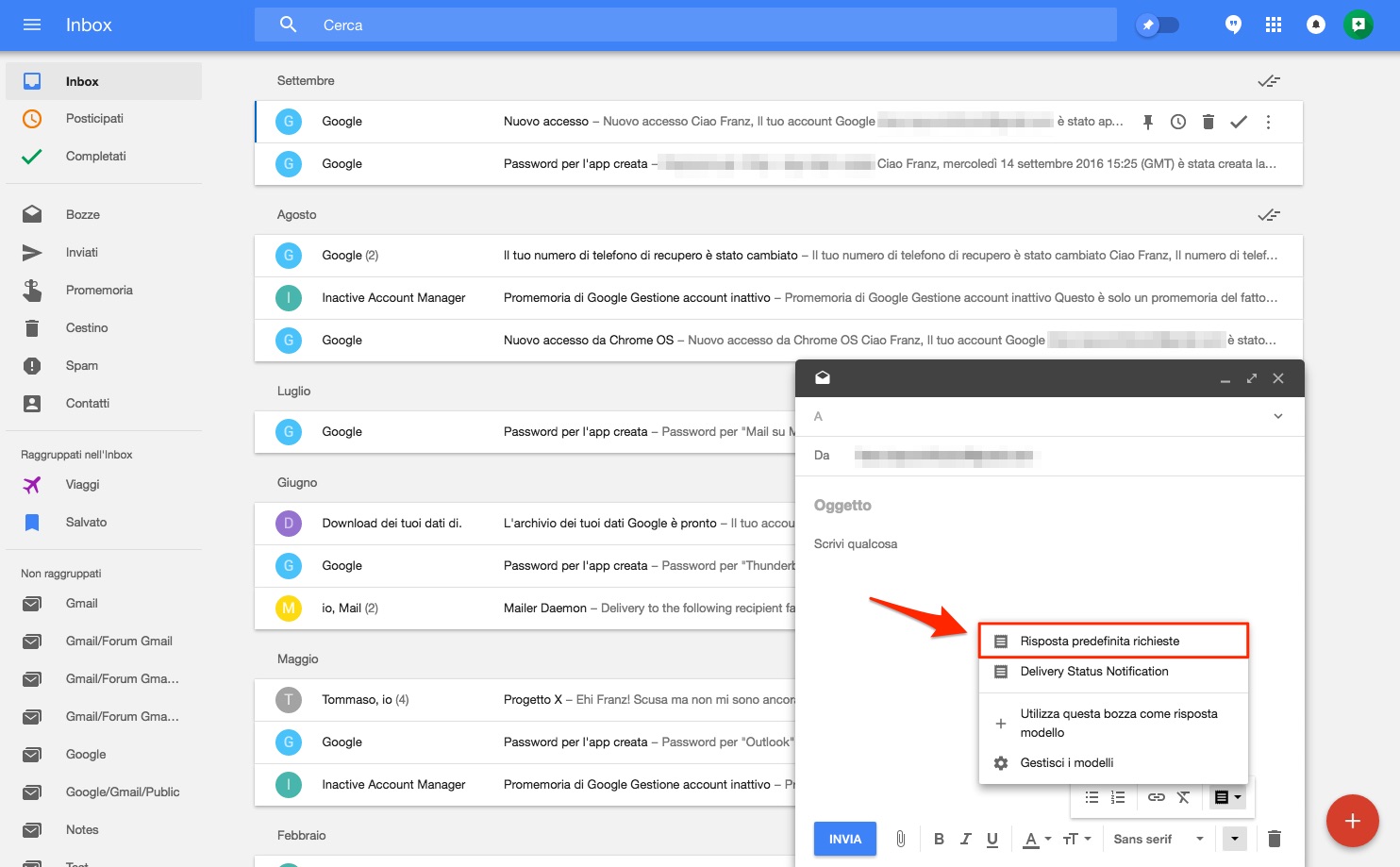Open more options for Nuovo accesso email
1400x867 pixels.
tap(1269, 122)
